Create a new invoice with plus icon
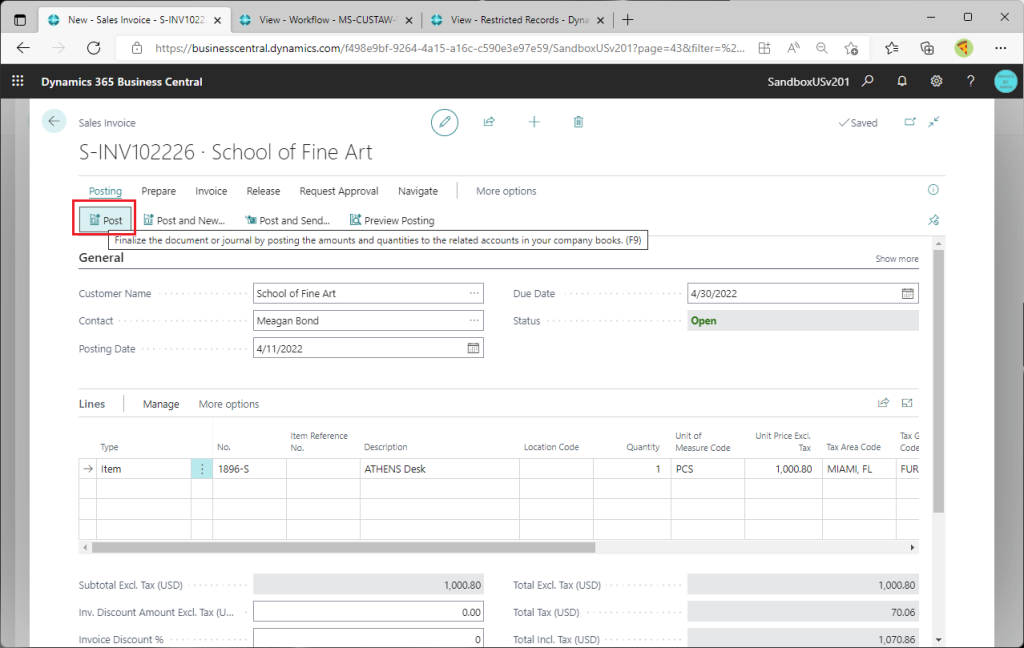 pyautogui.click(x=534, y=122)
